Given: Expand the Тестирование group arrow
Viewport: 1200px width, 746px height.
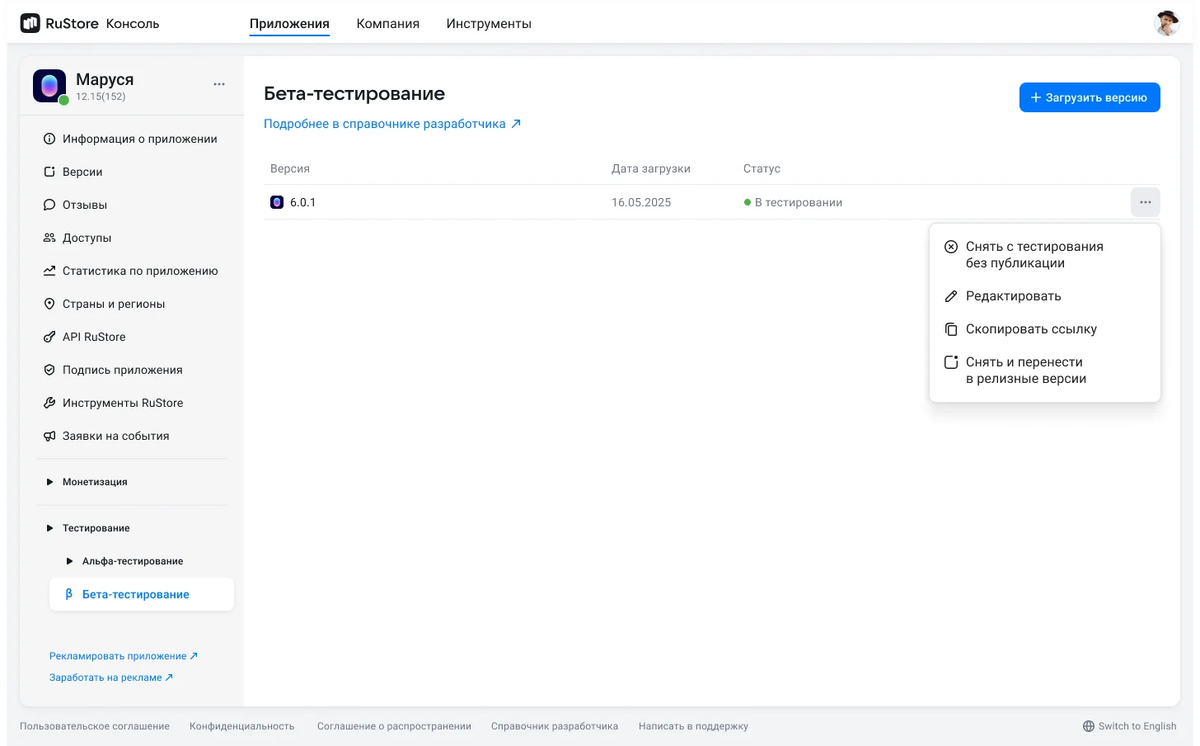Looking at the screenshot, I should pos(50,528).
